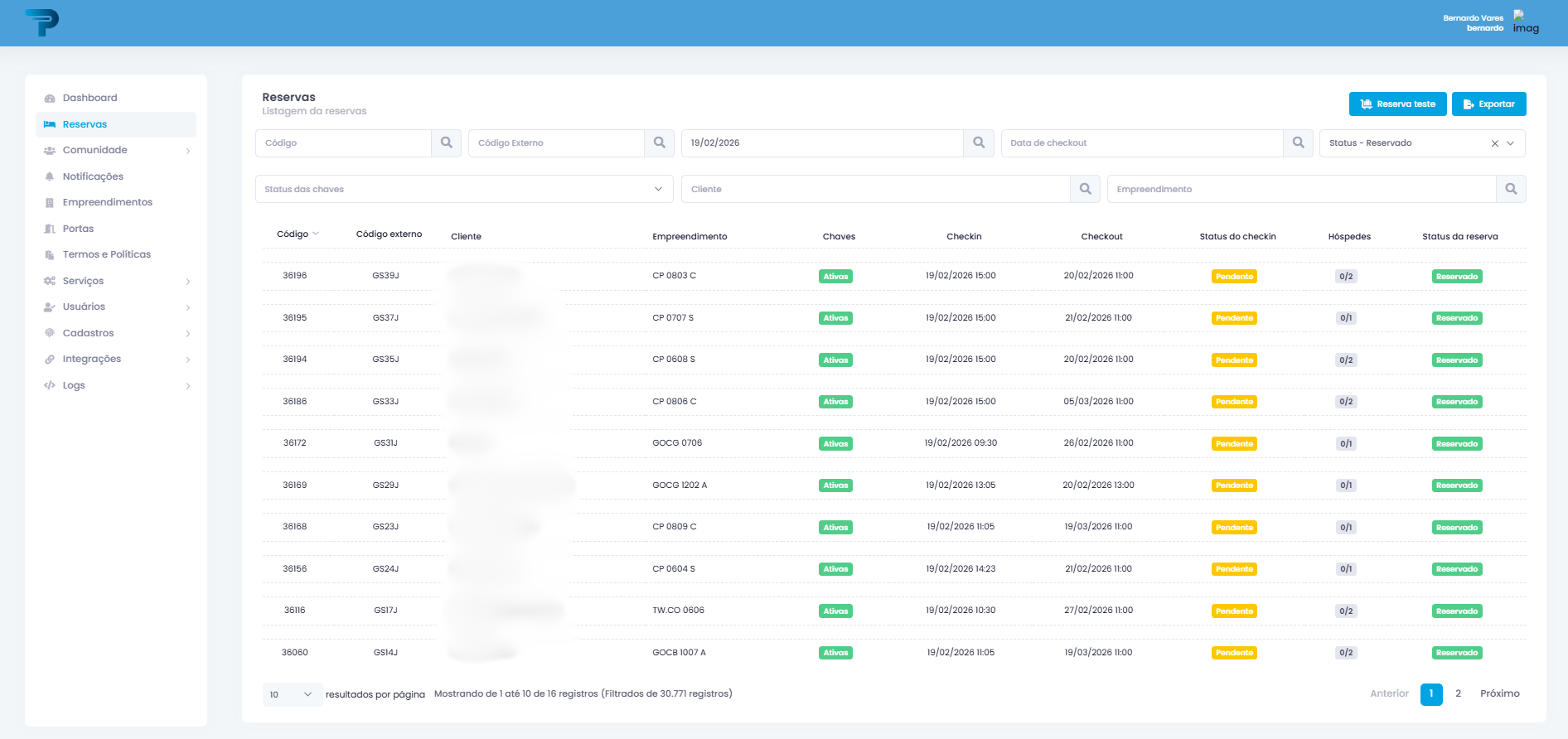Expand the Usuários submenu chevron

pyautogui.click(x=188, y=307)
